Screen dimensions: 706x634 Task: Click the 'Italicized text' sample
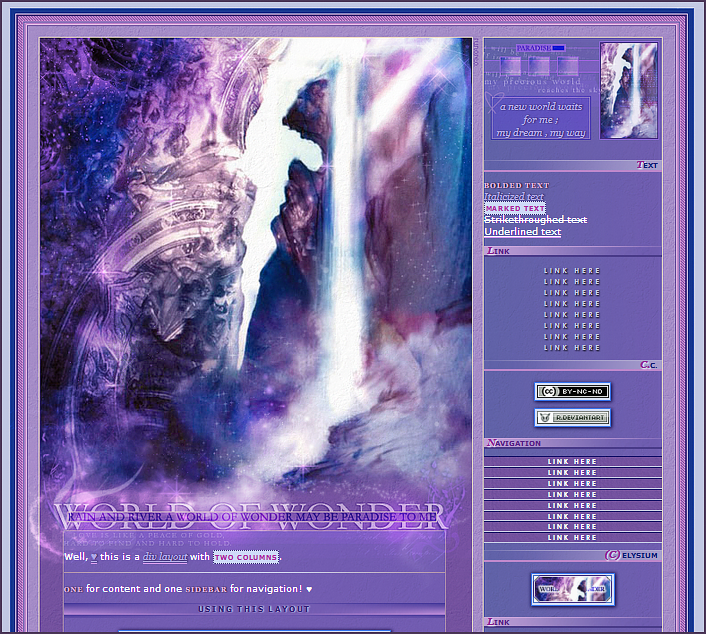[514, 196]
